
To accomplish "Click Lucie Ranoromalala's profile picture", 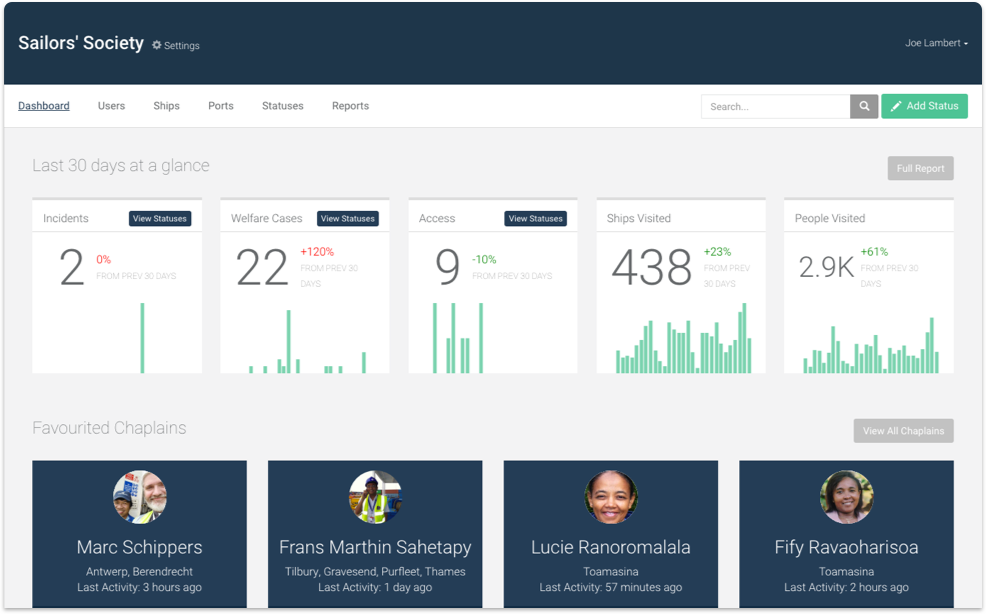I will pyautogui.click(x=611, y=497).
